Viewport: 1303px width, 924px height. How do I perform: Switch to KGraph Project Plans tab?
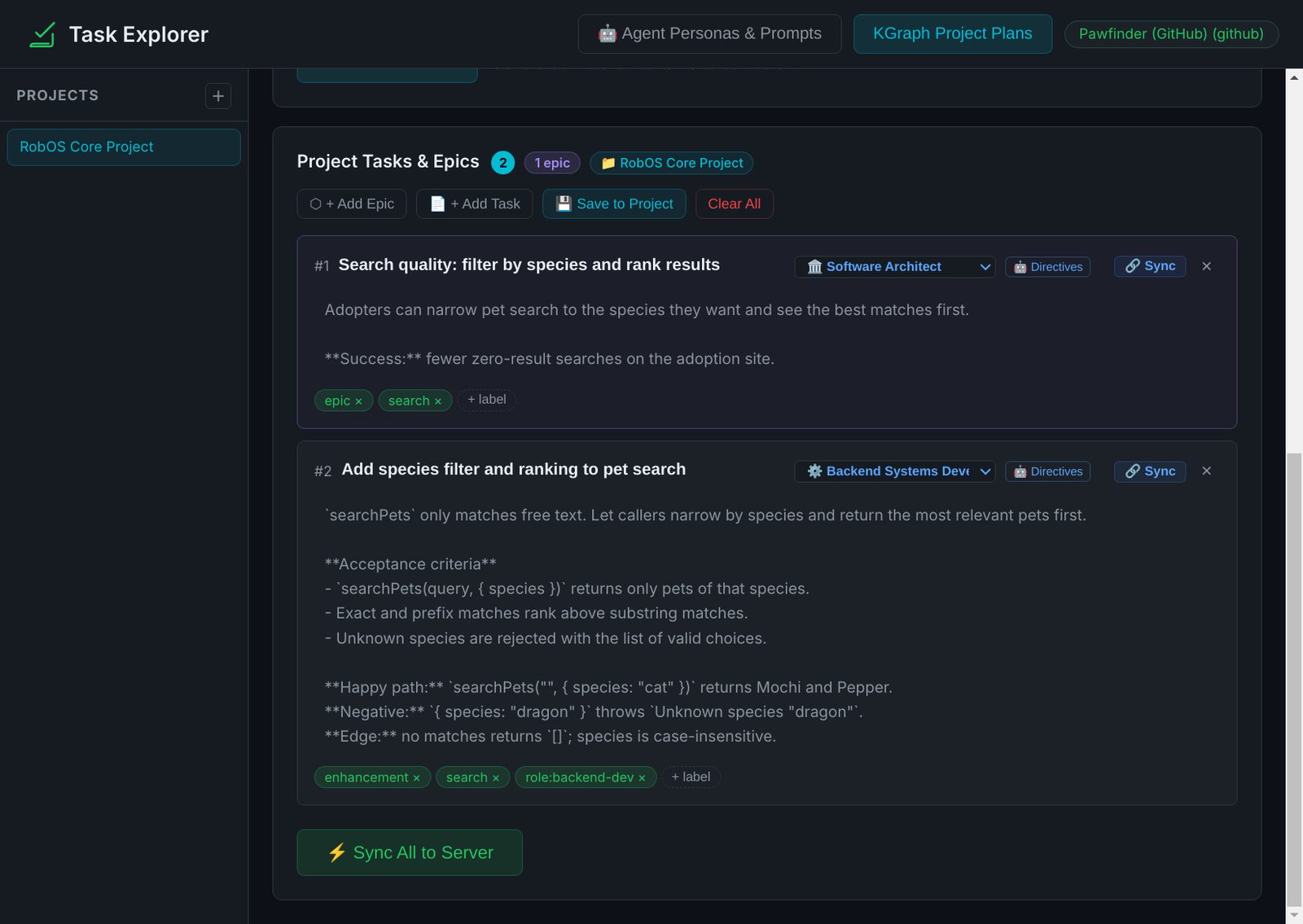953,34
